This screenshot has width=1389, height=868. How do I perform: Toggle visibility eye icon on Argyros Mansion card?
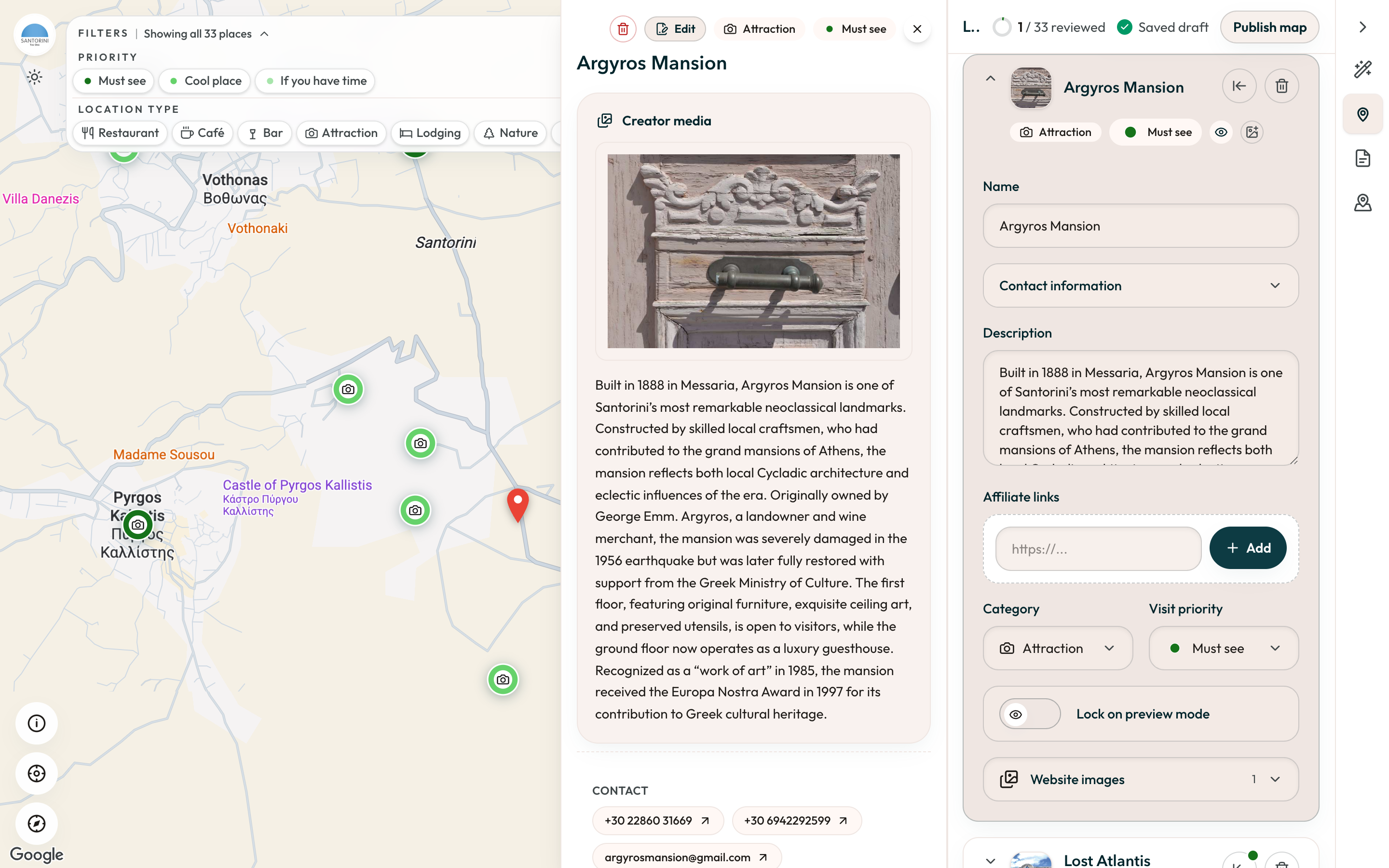[x=1221, y=132]
